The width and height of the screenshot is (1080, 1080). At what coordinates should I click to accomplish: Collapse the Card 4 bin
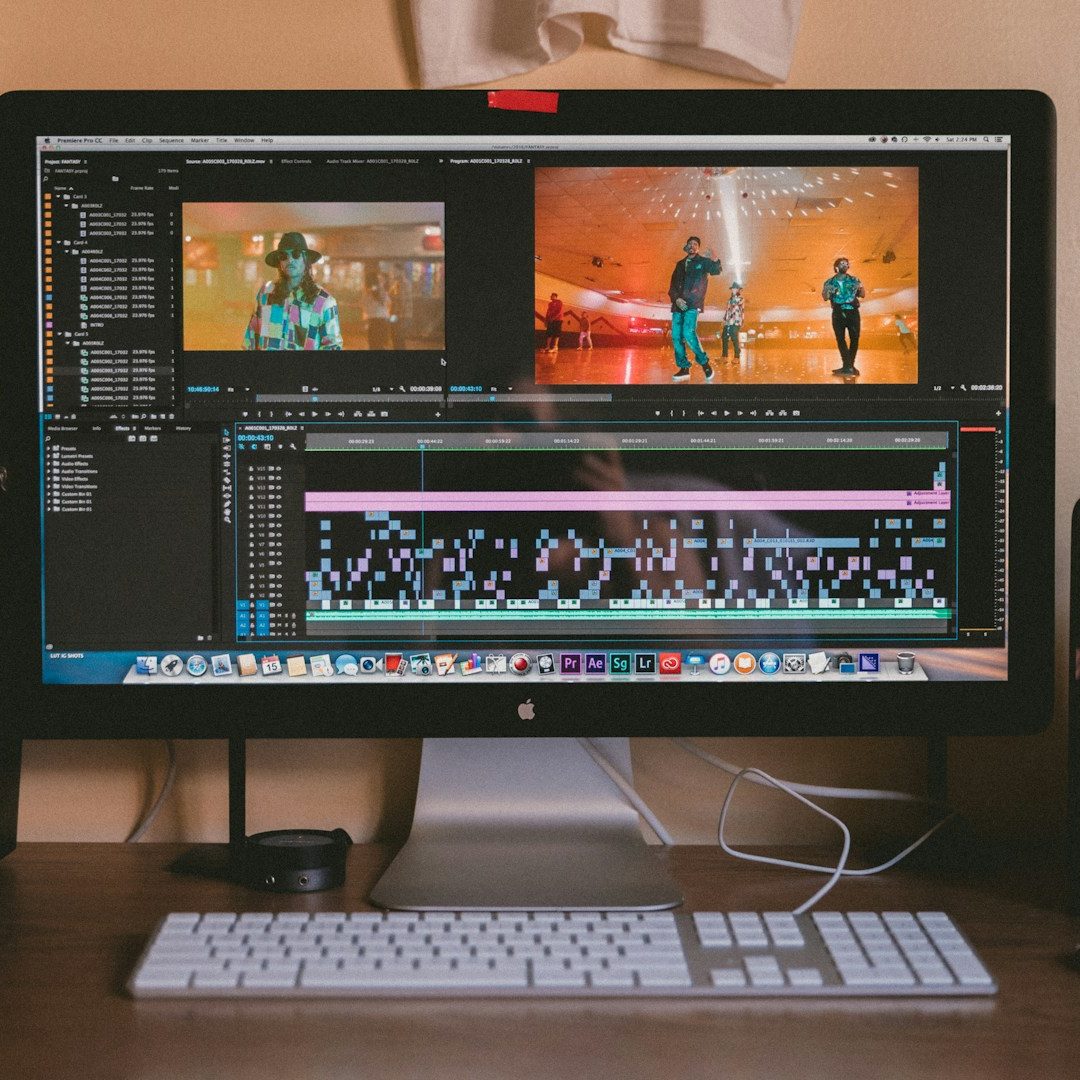[x=58, y=242]
